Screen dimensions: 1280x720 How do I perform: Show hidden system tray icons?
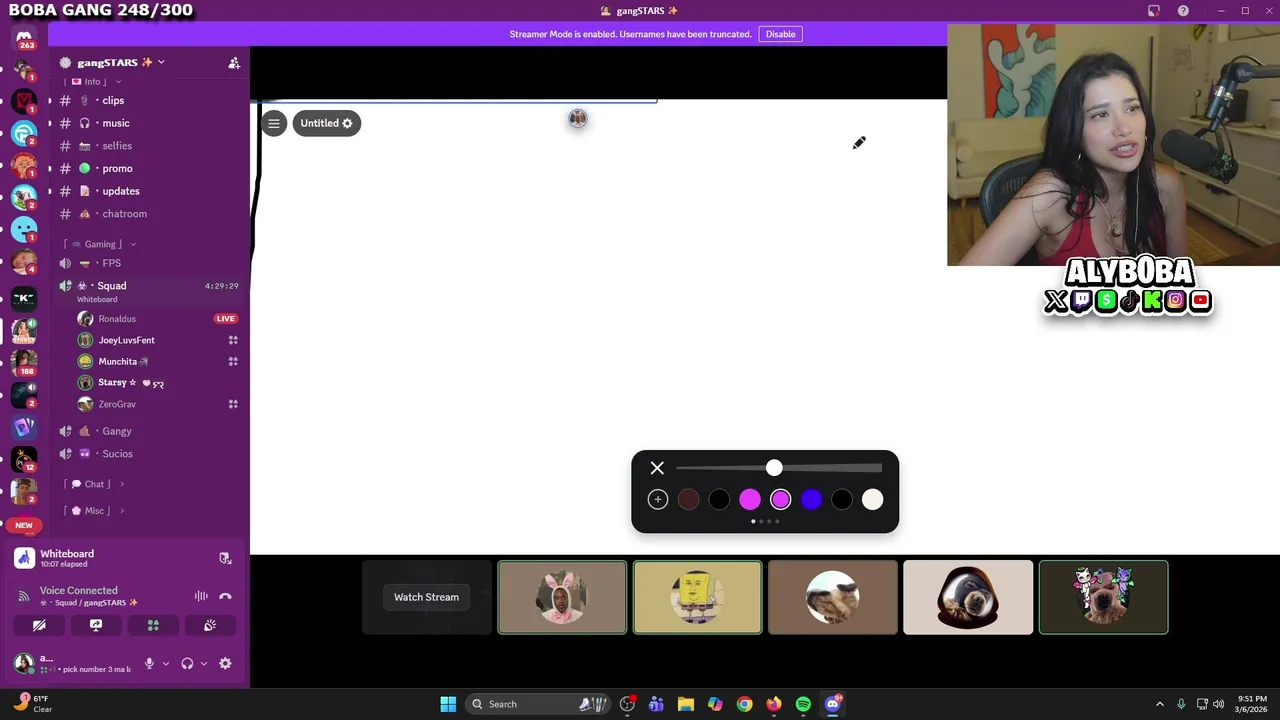1159,704
